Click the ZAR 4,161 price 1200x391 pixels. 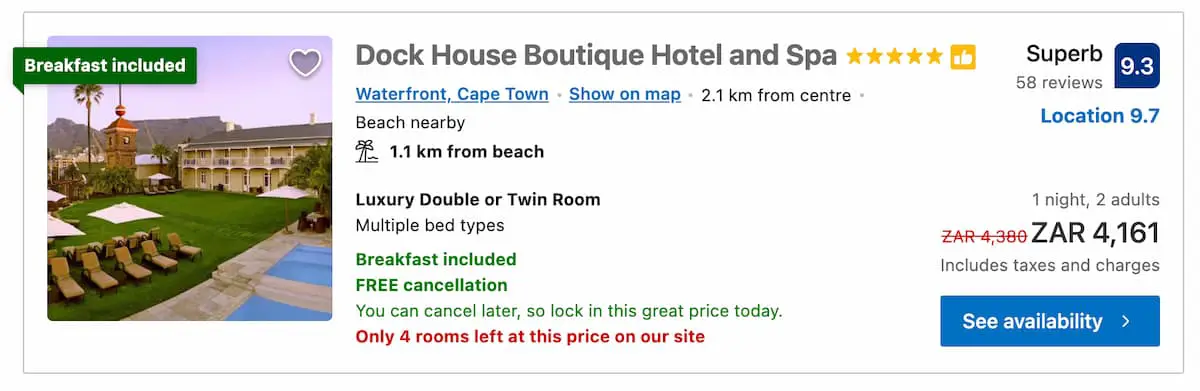(1095, 233)
